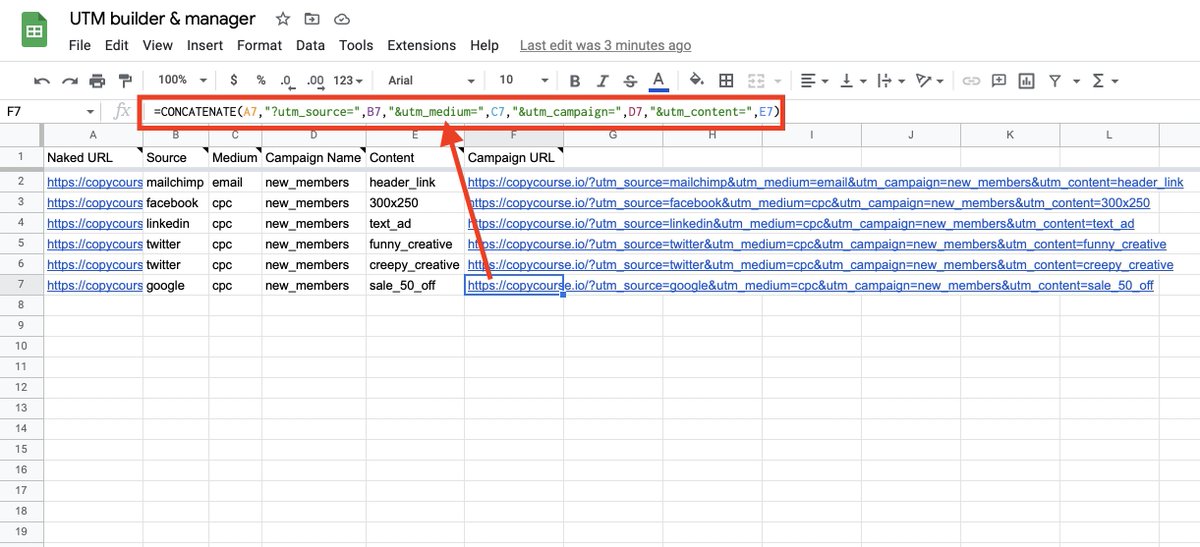Open the text wrapping dropdown
The width and height of the screenshot is (1200, 547).
click(x=889, y=80)
